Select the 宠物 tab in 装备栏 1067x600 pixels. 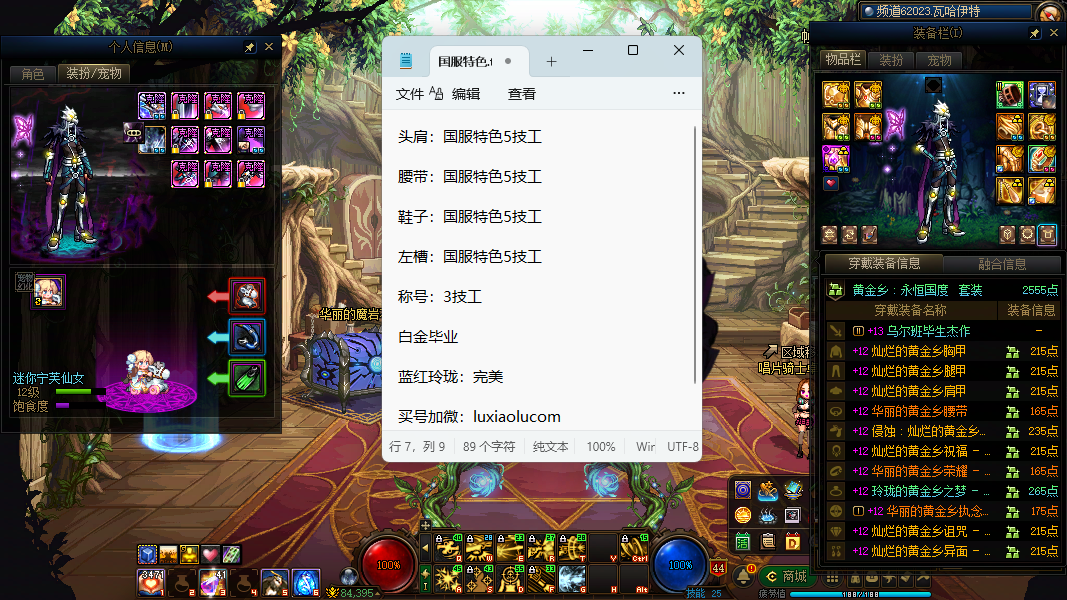click(939, 60)
